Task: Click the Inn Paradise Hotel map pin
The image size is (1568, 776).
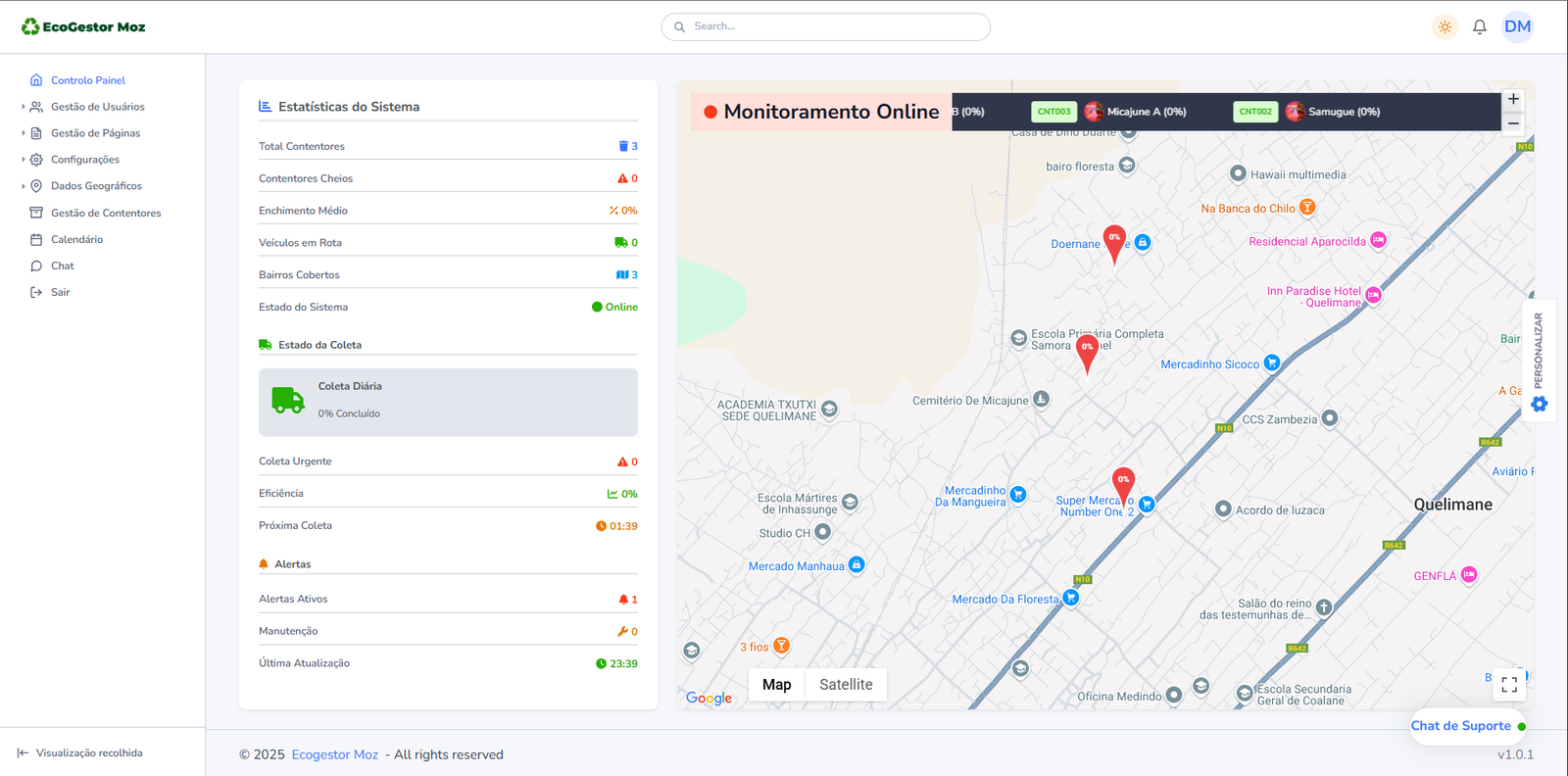Action: coord(1374,295)
